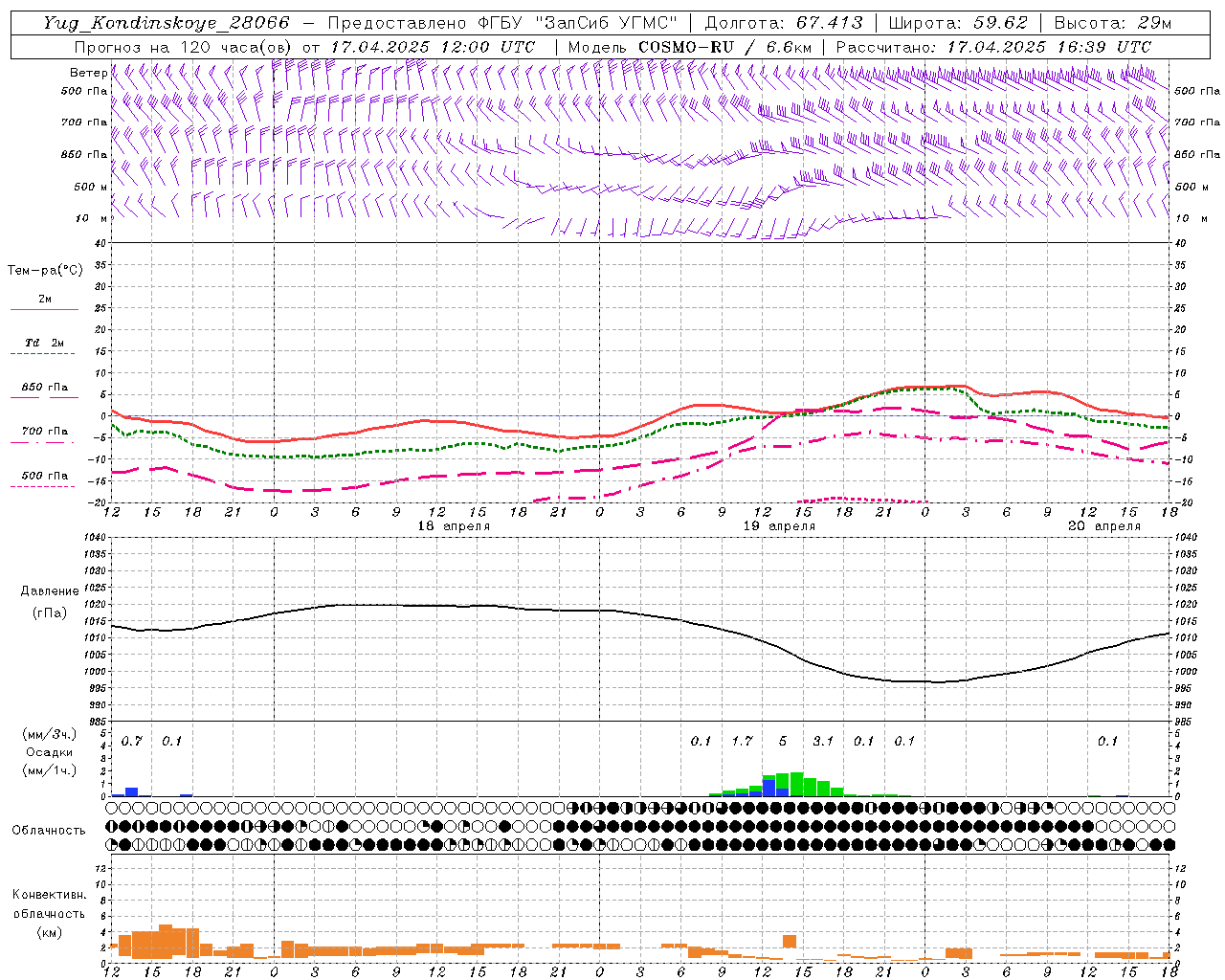
Task: Click the 700 гПа temperature legend entry
Action: click(44, 432)
